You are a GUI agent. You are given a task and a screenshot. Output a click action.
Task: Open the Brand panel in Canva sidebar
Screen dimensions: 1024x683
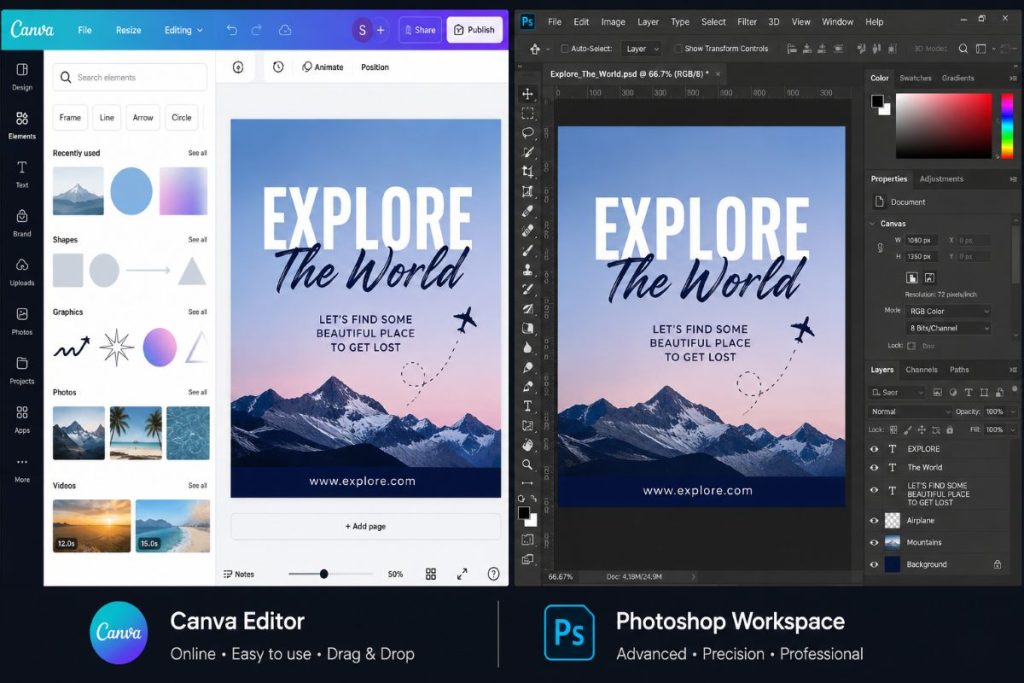coord(22,223)
